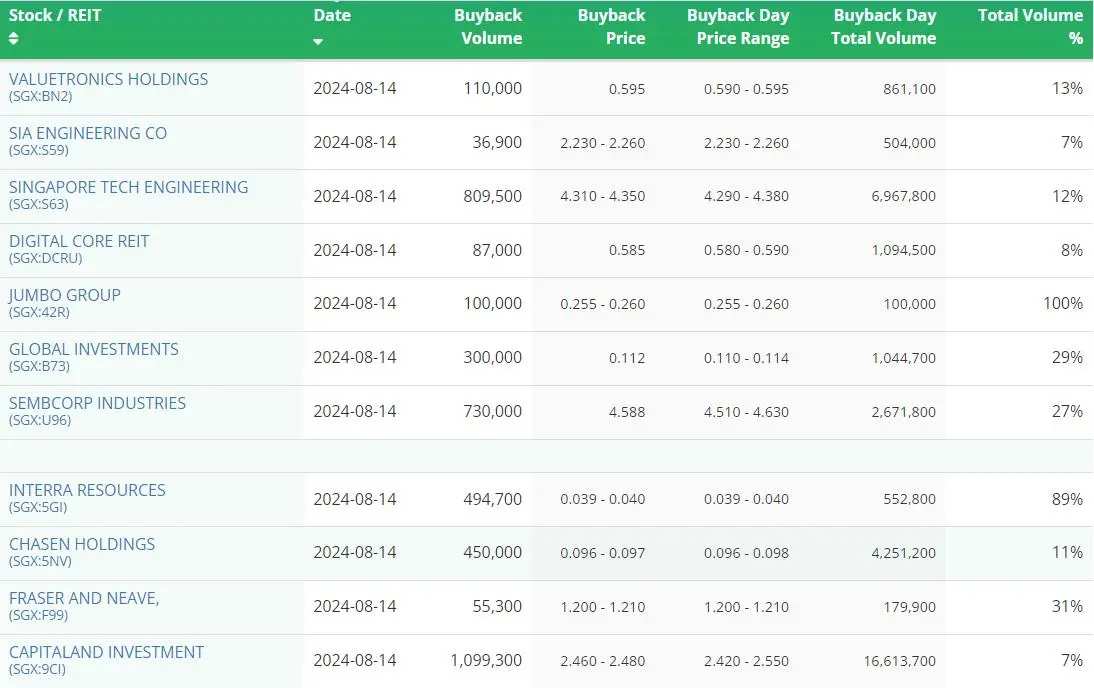Open SIA ENGINEERING CO stock link

point(88,133)
